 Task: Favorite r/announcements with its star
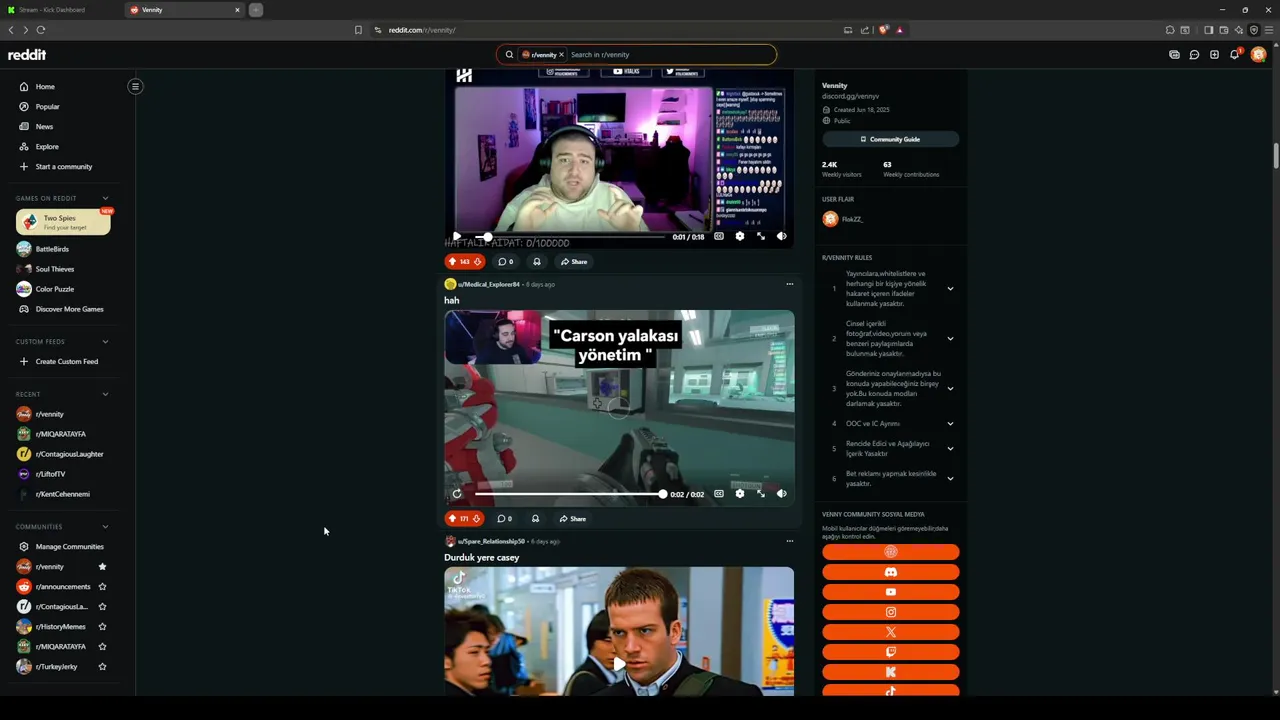click(102, 587)
